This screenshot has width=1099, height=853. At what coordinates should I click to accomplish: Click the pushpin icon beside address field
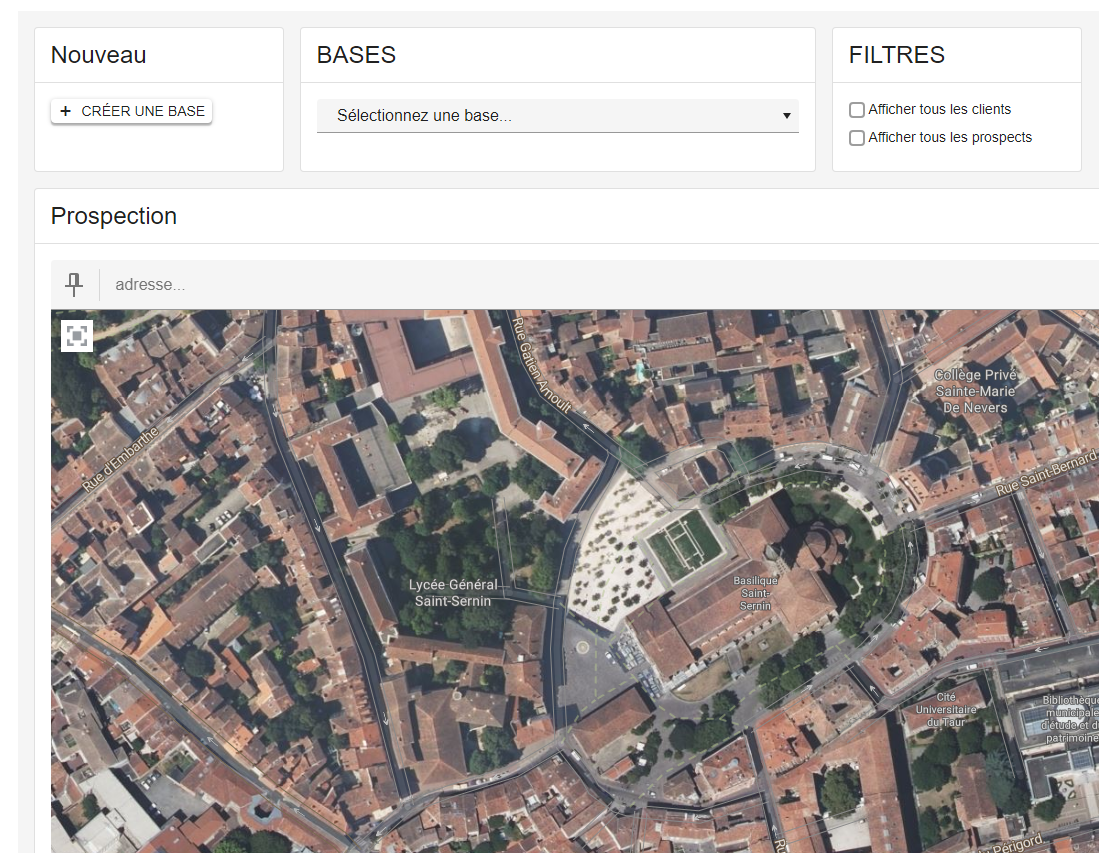tap(74, 285)
